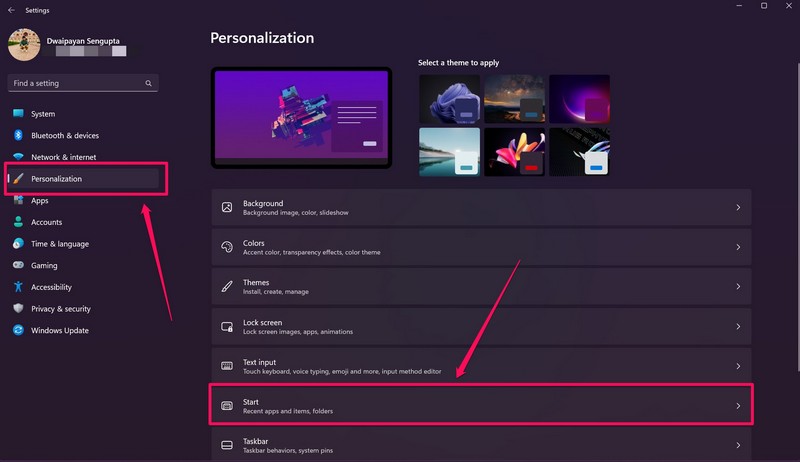Select the Network & internet Wi-Fi icon

(18, 157)
